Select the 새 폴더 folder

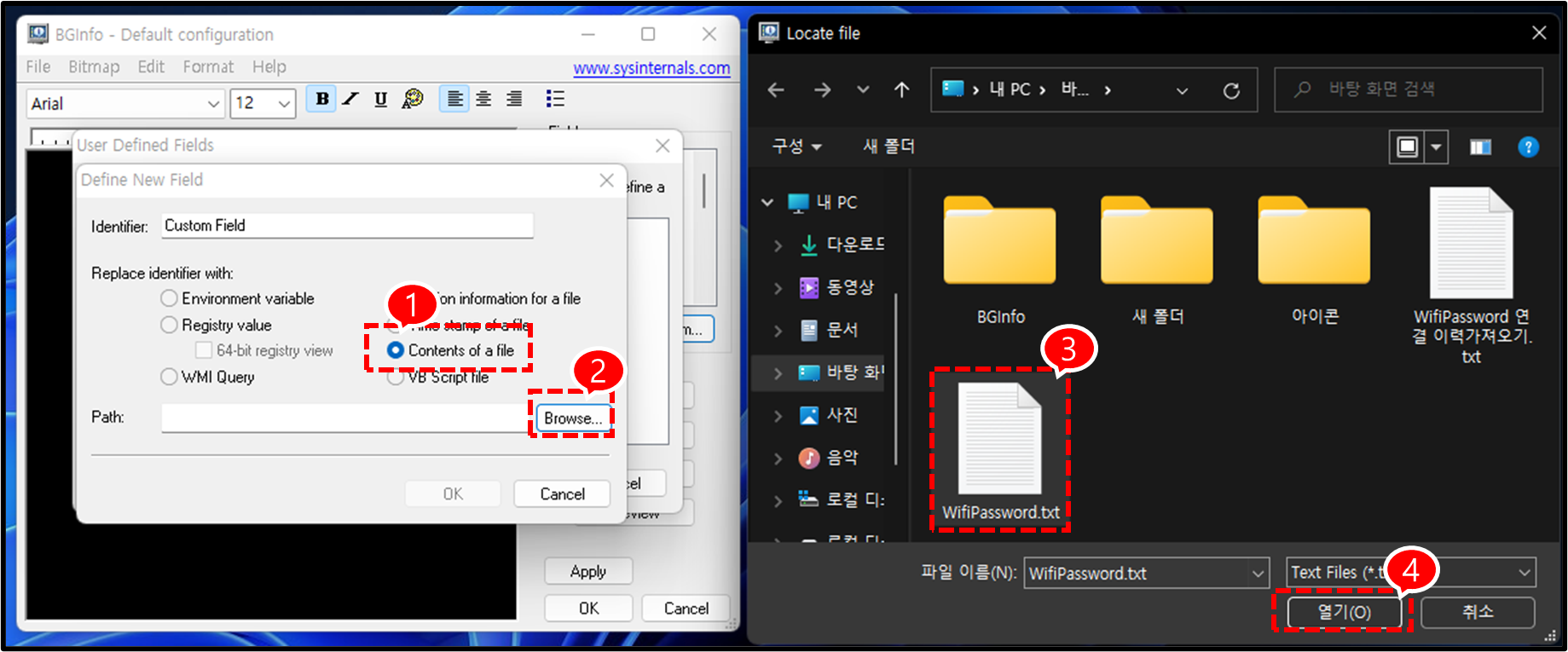(x=1157, y=262)
